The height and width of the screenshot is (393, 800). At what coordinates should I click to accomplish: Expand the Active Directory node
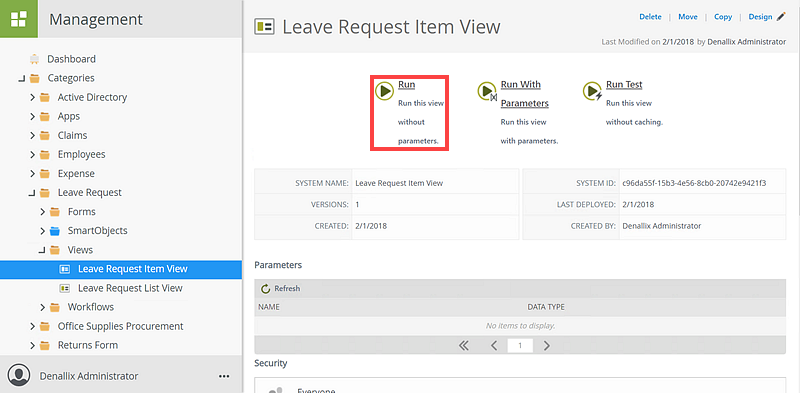32,97
